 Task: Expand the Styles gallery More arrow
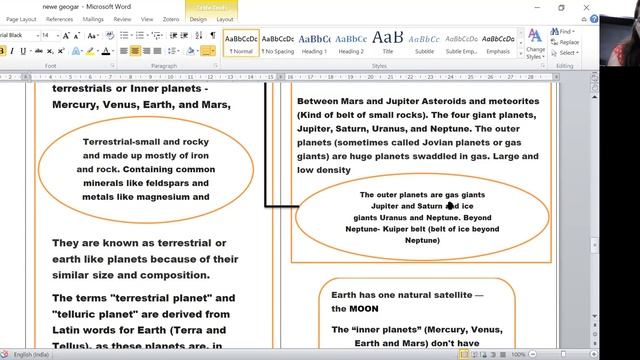520,53
